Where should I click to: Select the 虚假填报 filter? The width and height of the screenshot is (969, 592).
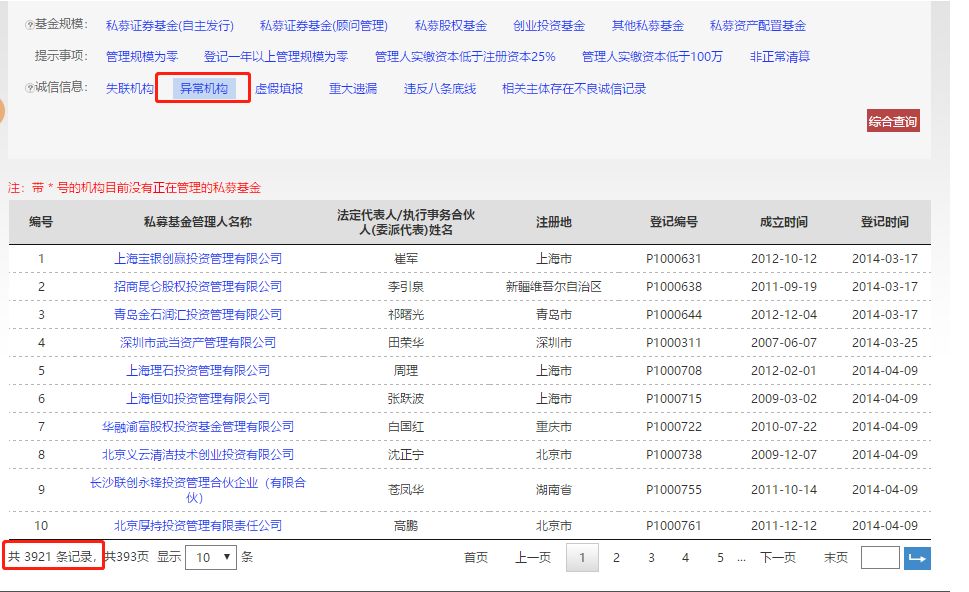coord(279,88)
